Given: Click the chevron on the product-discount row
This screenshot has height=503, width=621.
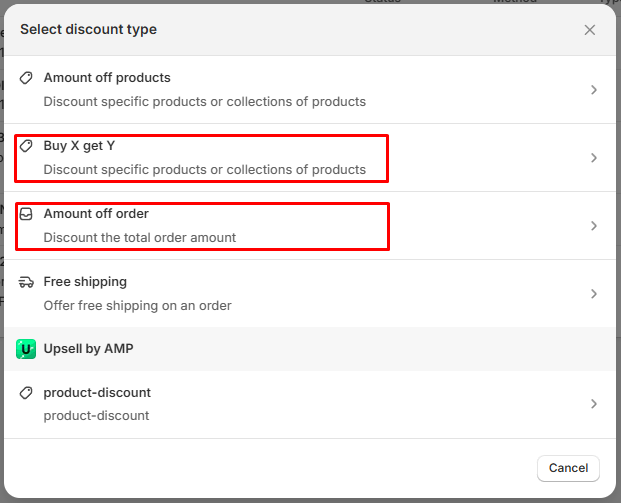Looking at the screenshot, I should [593, 404].
